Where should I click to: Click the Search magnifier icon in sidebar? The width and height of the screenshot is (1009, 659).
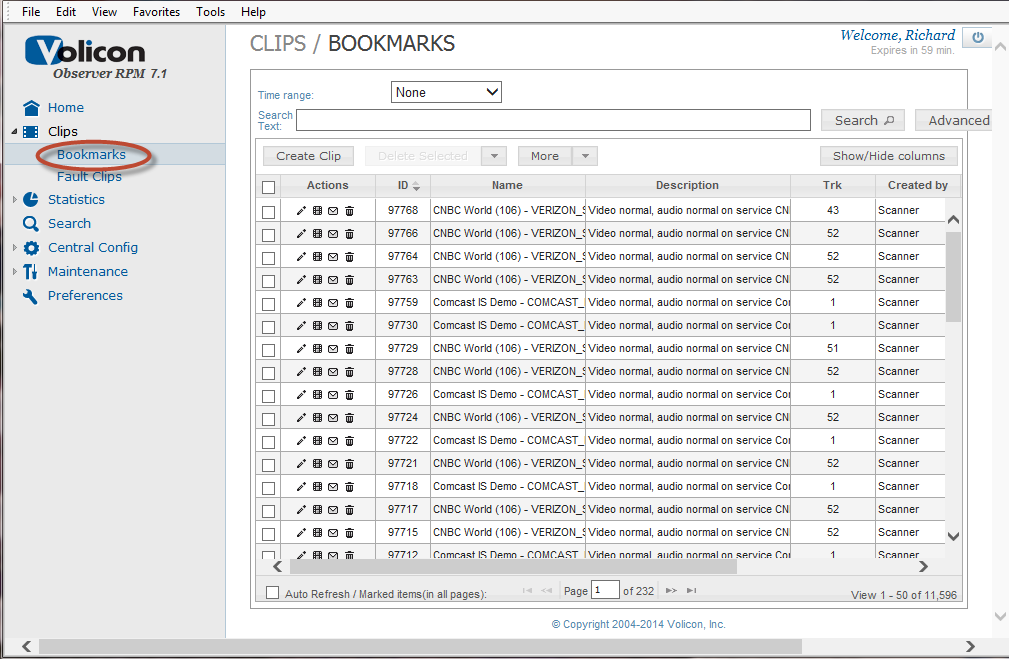tap(31, 223)
